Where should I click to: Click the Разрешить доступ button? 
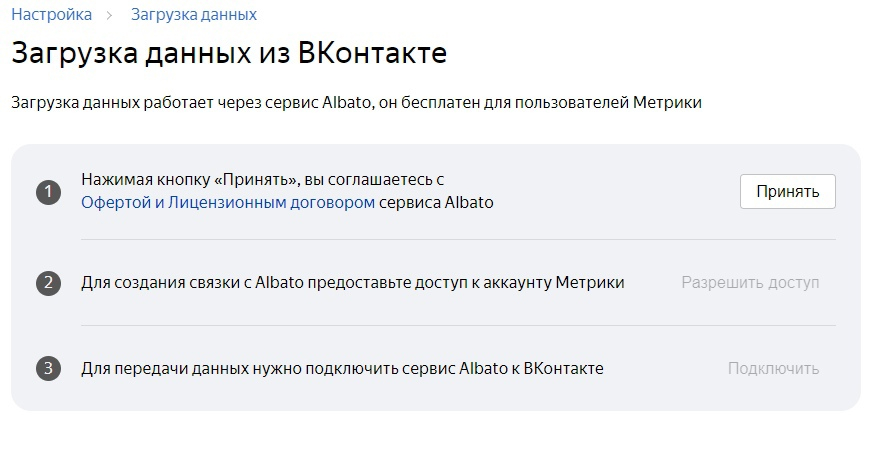point(750,283)
